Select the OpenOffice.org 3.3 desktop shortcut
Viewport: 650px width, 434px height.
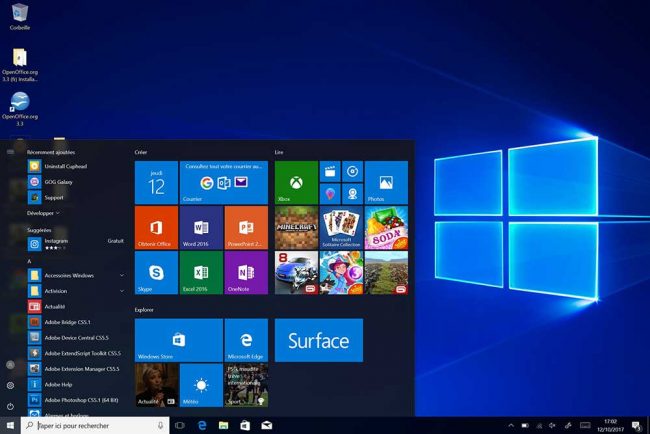19,109
